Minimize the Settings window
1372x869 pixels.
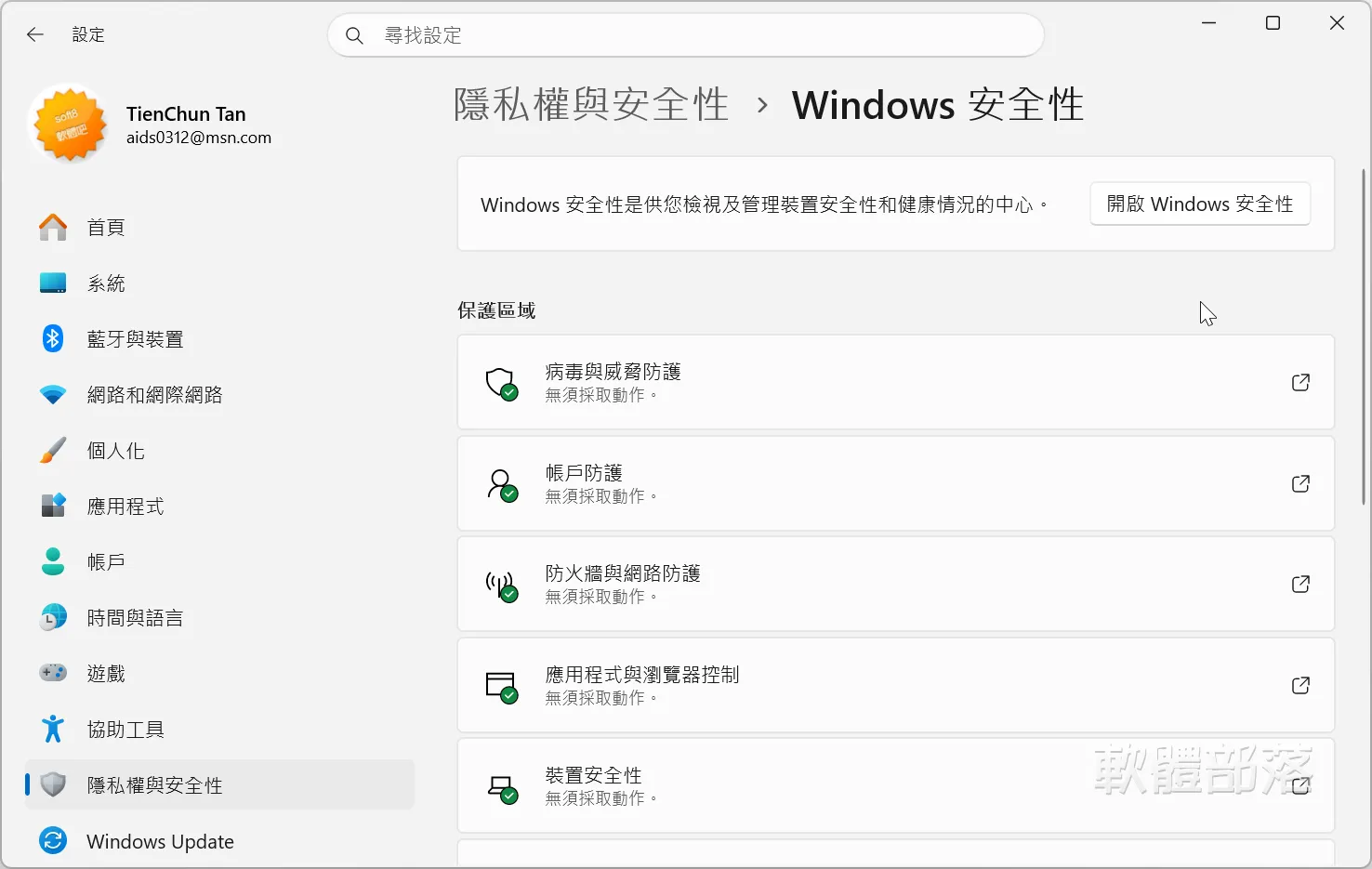tap(1209, 23)
